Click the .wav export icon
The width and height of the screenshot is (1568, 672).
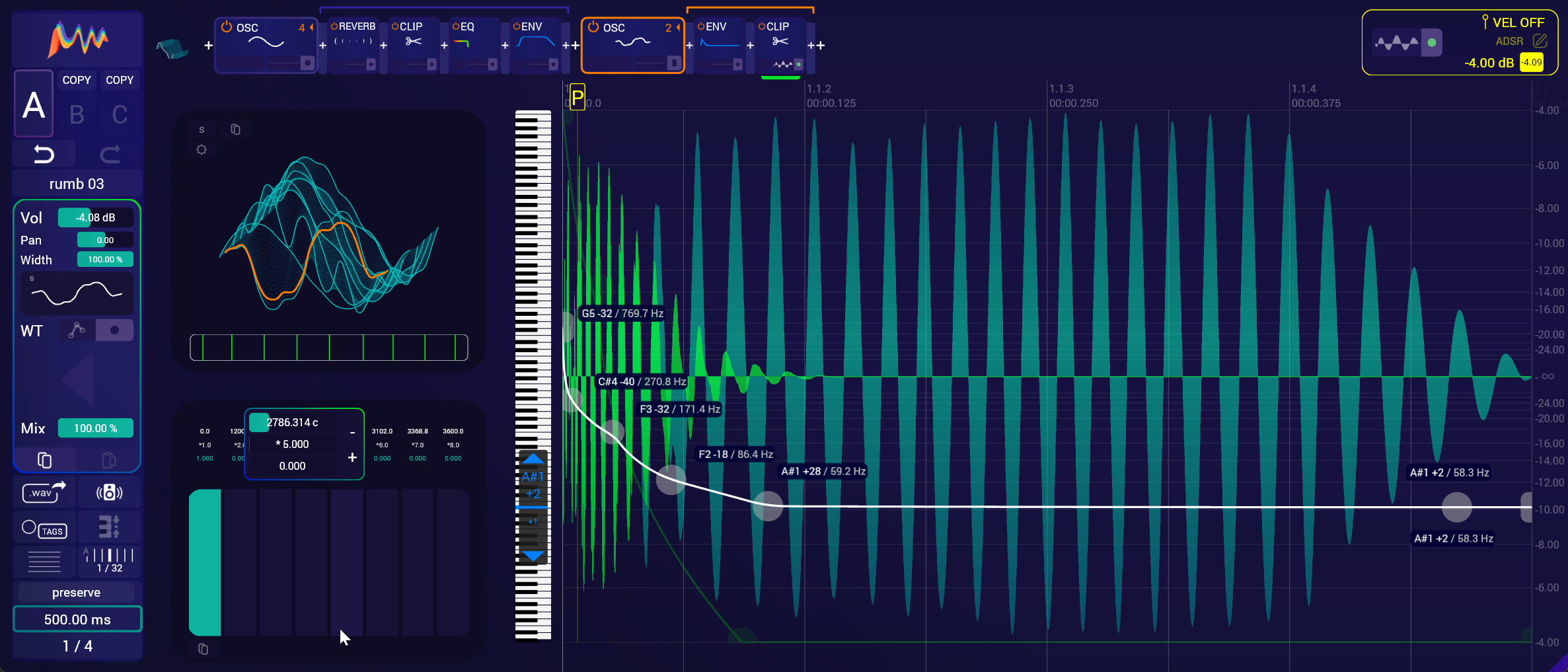coord(44,492)
